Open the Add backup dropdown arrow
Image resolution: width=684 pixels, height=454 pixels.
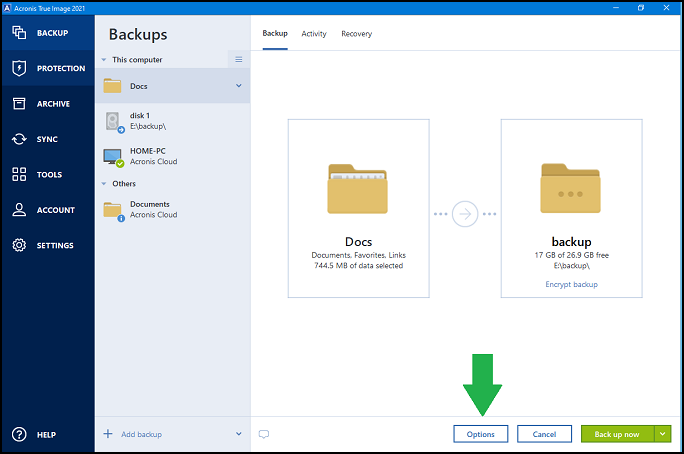[x=239, y=434]
